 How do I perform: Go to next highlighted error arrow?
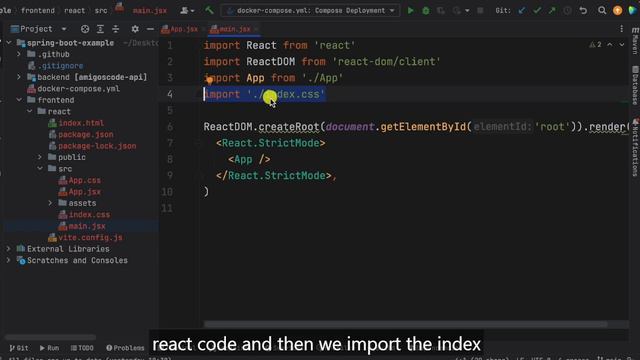click(622, 44)
